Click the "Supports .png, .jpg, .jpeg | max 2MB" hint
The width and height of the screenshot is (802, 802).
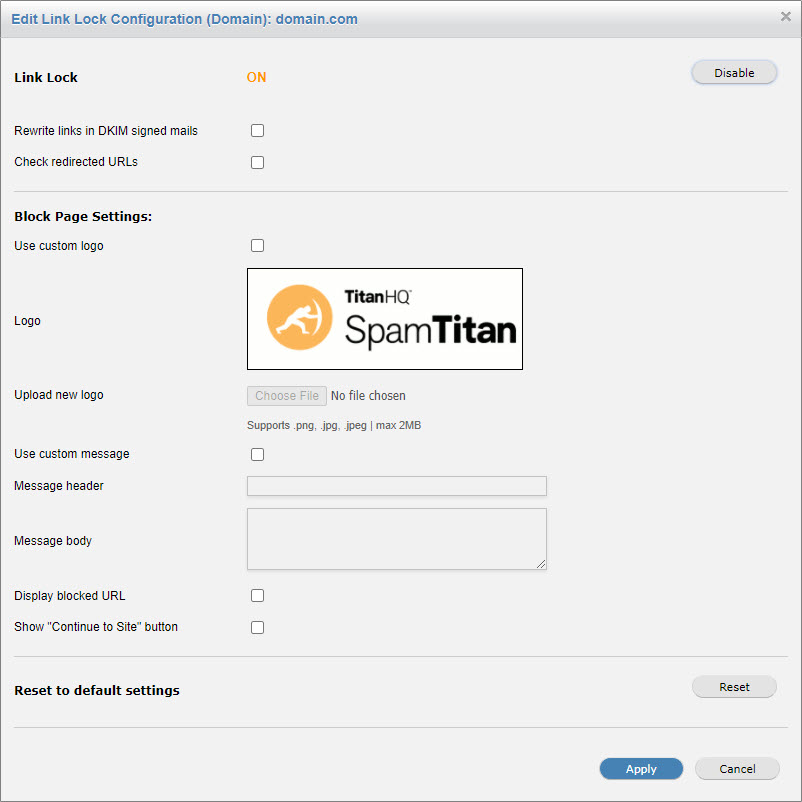tap(333, 426)
